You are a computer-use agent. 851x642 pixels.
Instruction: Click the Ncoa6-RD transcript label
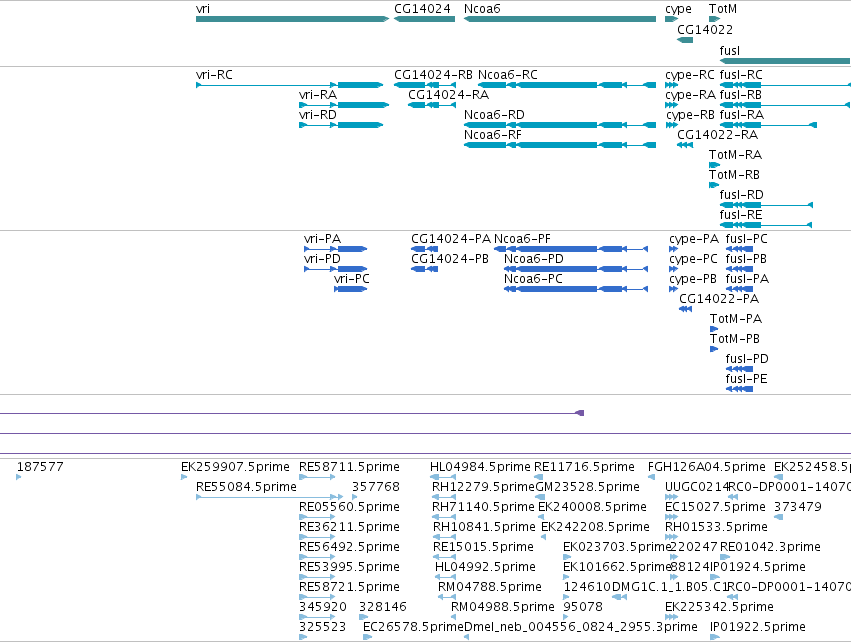pyautogui.click(x=494, y=115)
